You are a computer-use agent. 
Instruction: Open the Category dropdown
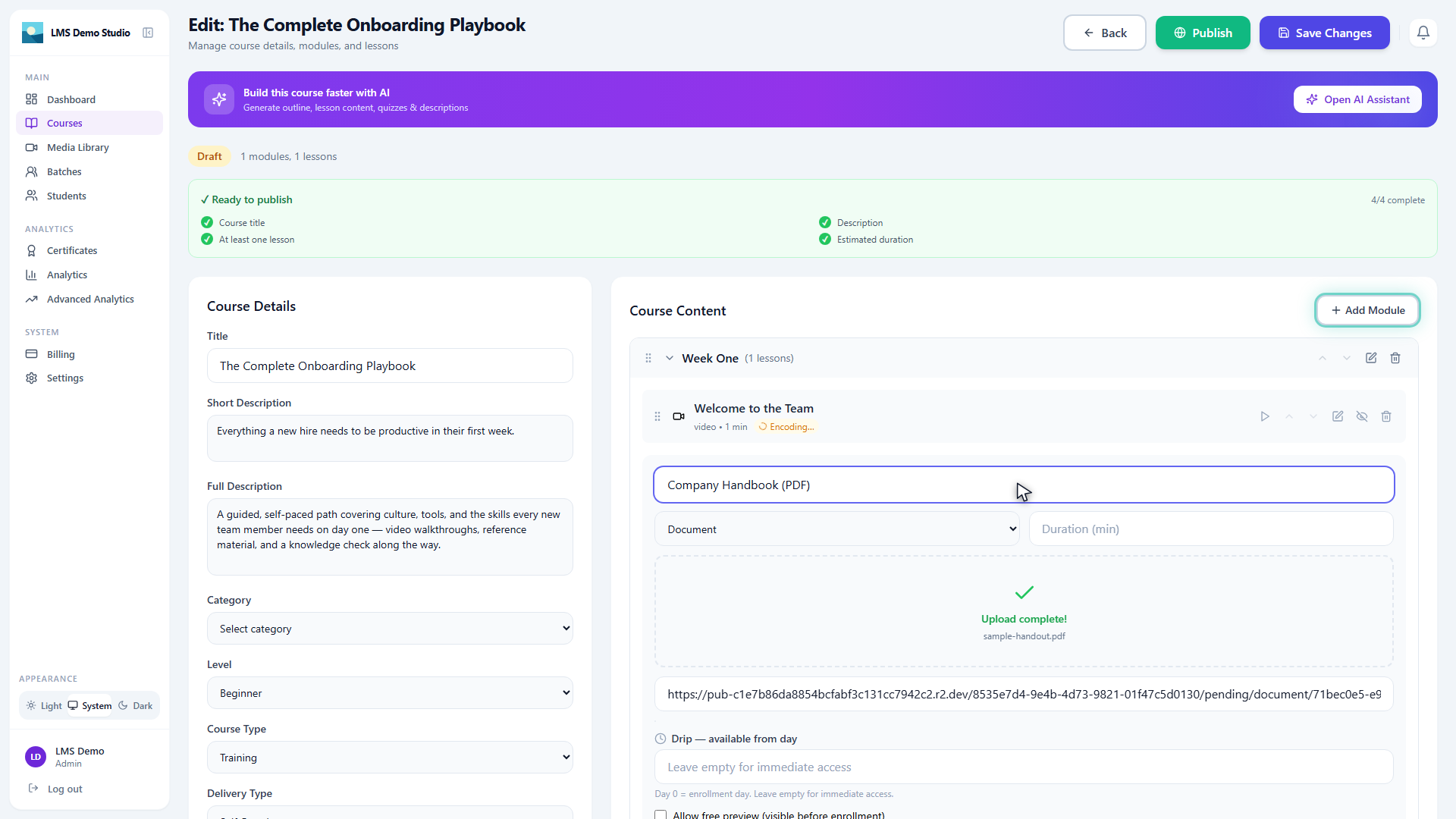click(390, 629)
